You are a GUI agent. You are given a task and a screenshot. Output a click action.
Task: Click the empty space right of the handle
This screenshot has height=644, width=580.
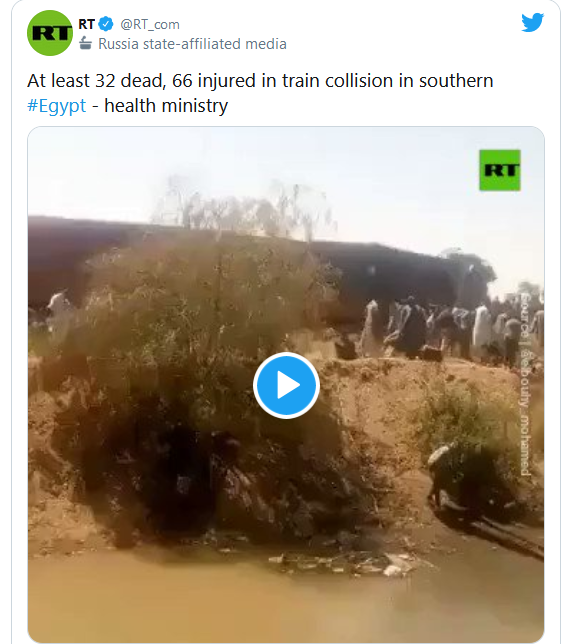click(349, 25)
